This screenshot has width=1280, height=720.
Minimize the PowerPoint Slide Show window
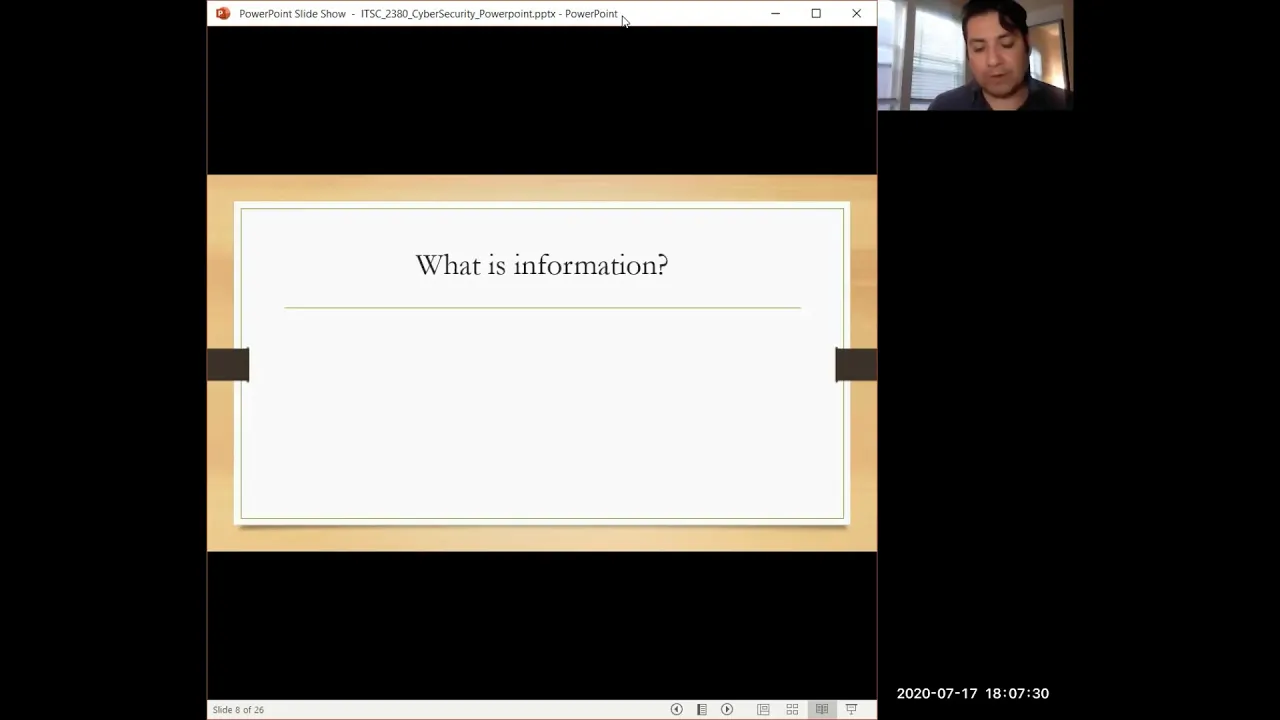pos(775,14)
